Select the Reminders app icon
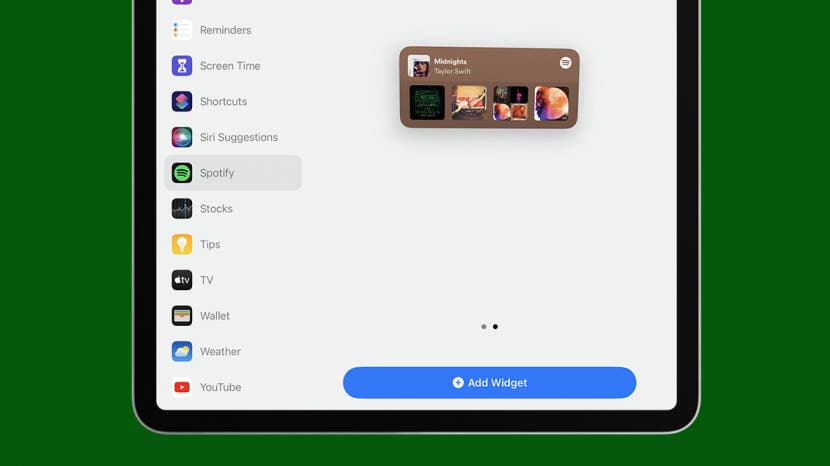This screenshot has width=830, height=466. pyautogui.click(x=182, y=30)
